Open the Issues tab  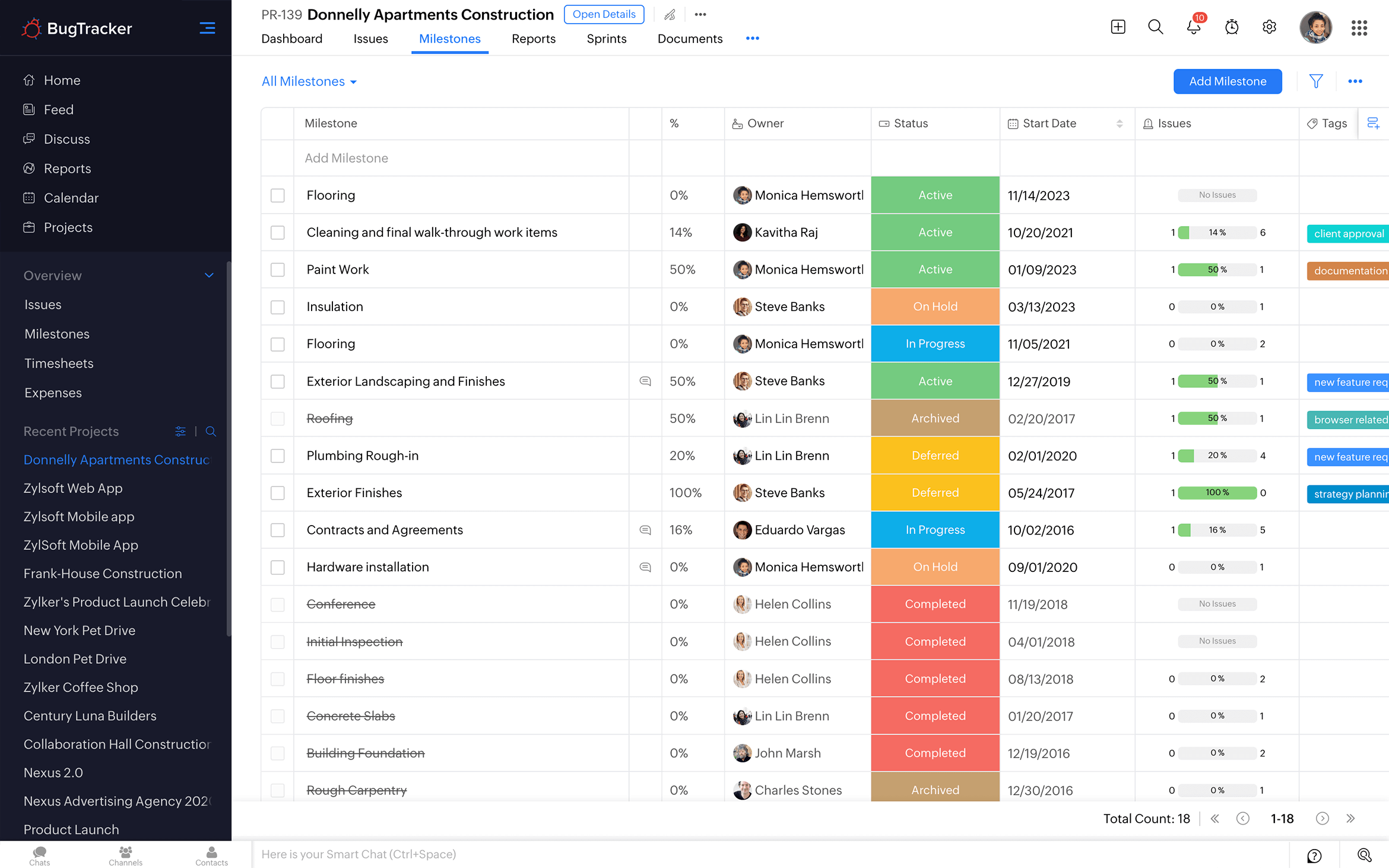(x=370, y=39)
